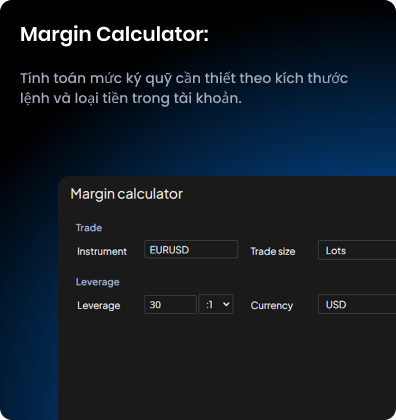Screen dimensions: 396x420
Task: Select the blue Trade section heading
Action: pyautogui.click(x=89, y=228)
